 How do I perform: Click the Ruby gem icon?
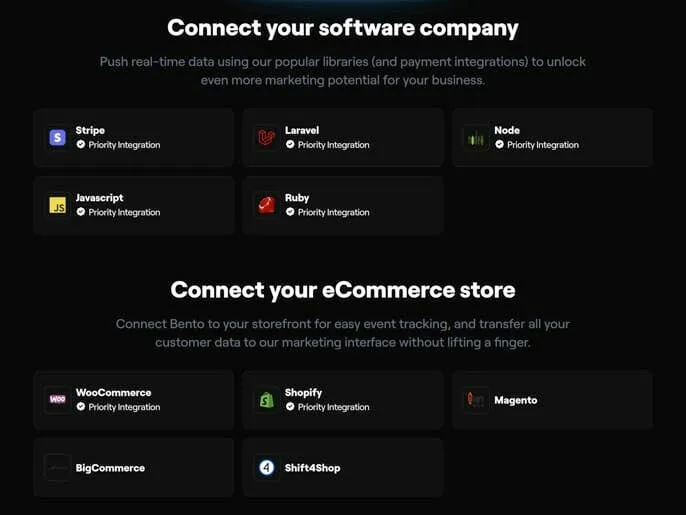[267, 205]
